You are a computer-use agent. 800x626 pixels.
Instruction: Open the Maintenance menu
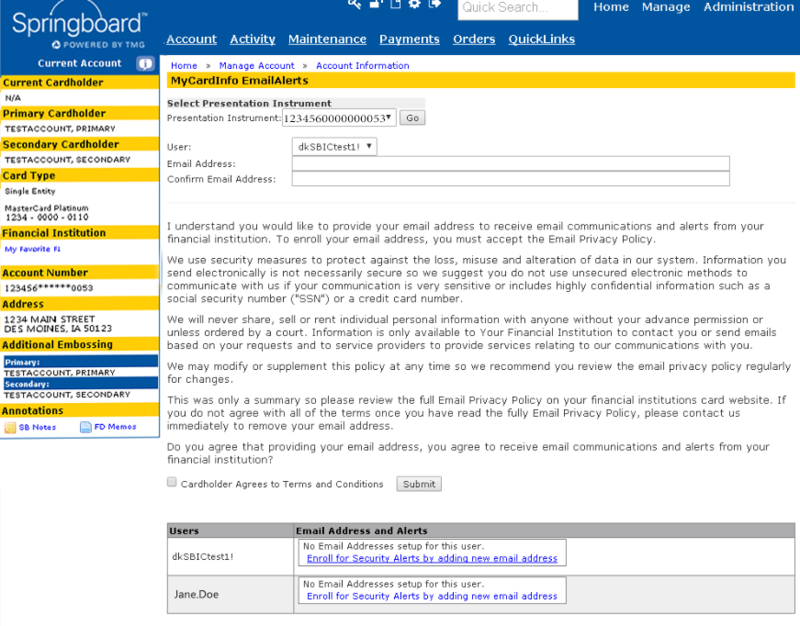click(327, 39)
